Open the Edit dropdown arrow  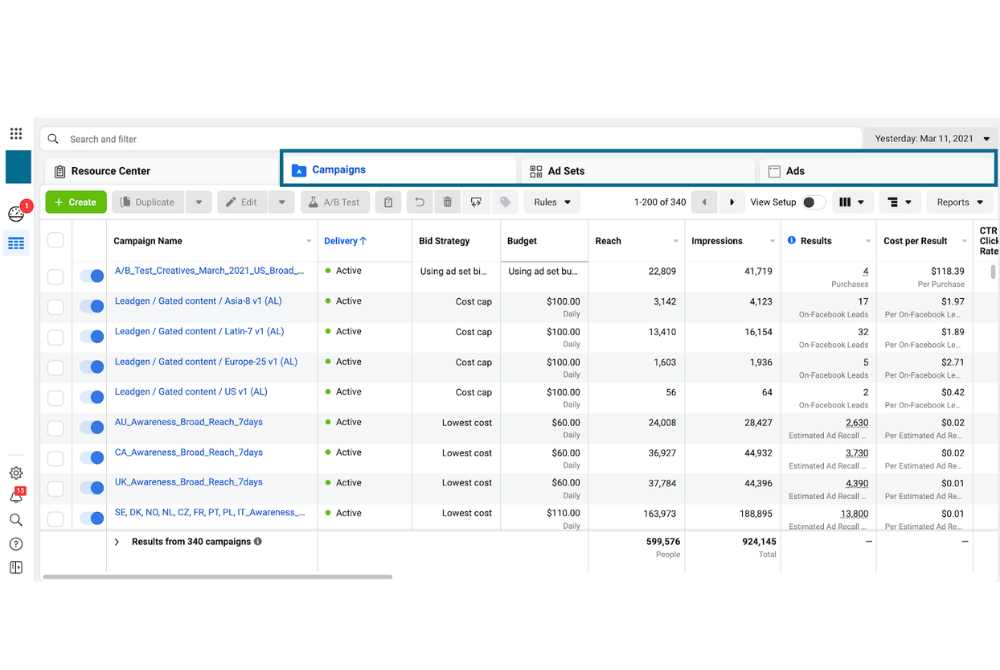click(x=281, y=202)
